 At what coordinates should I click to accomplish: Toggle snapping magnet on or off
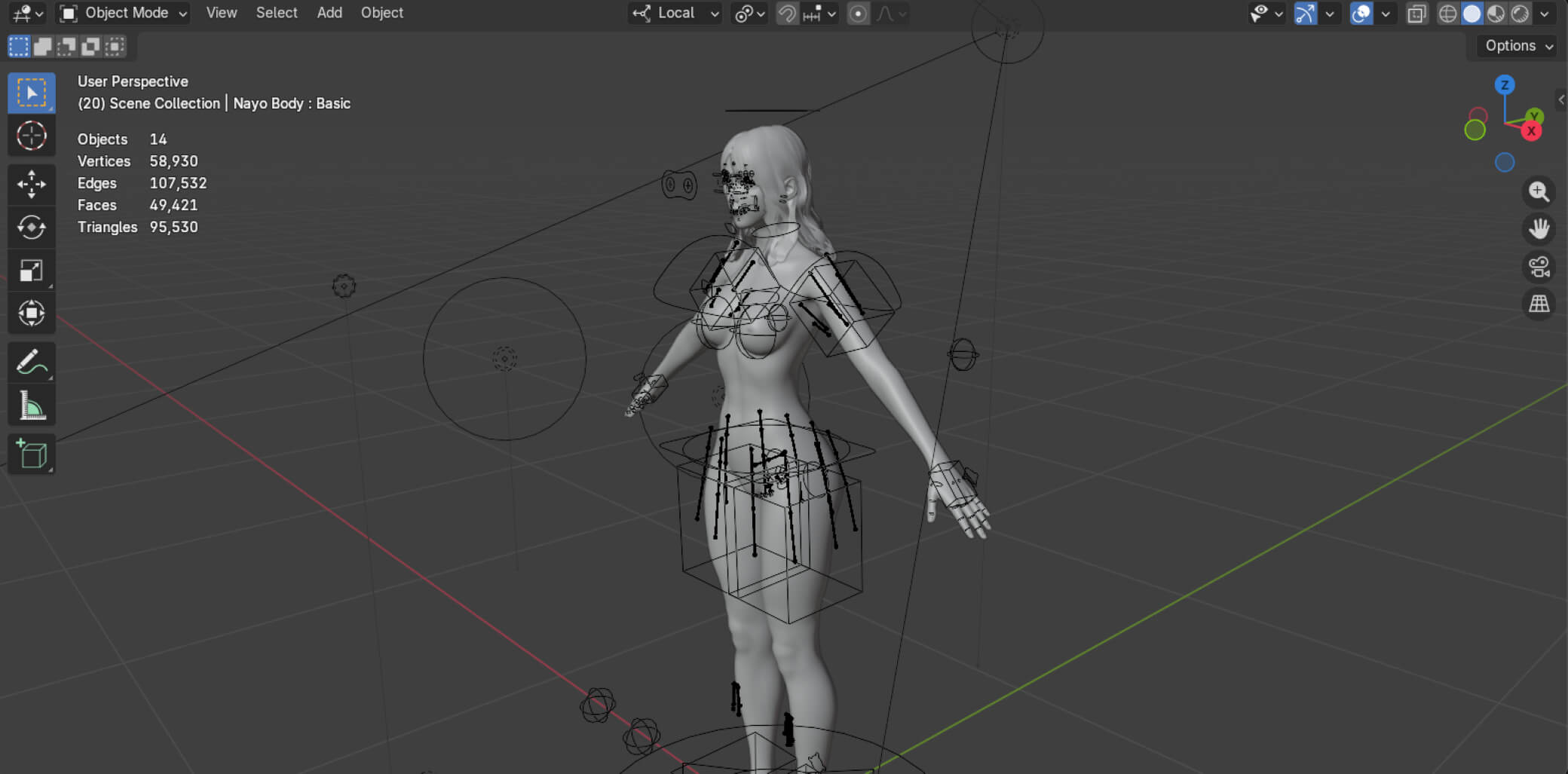(787, 14)
